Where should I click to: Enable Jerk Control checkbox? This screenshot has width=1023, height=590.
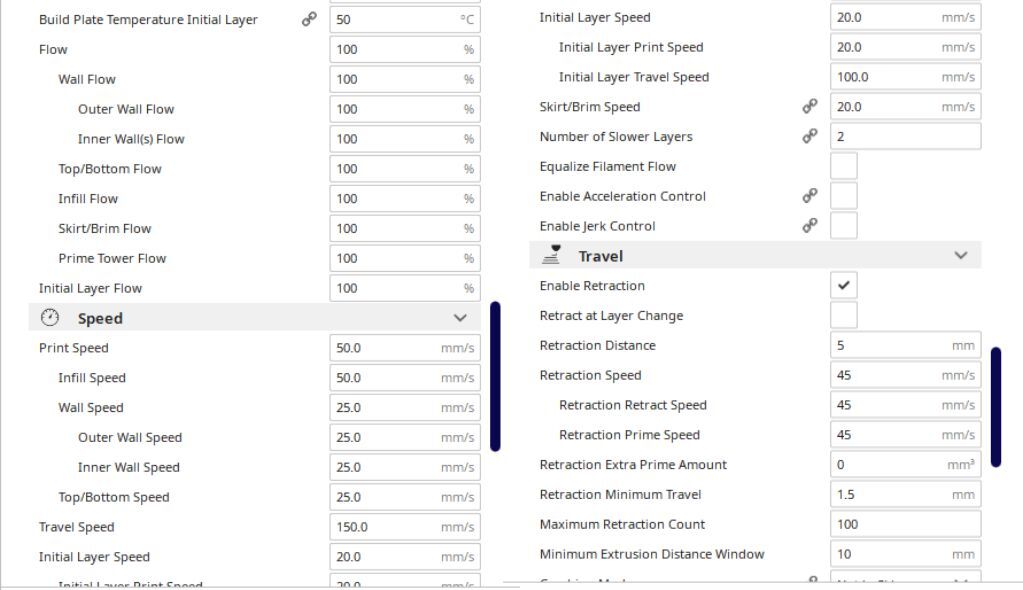point(844,226)
